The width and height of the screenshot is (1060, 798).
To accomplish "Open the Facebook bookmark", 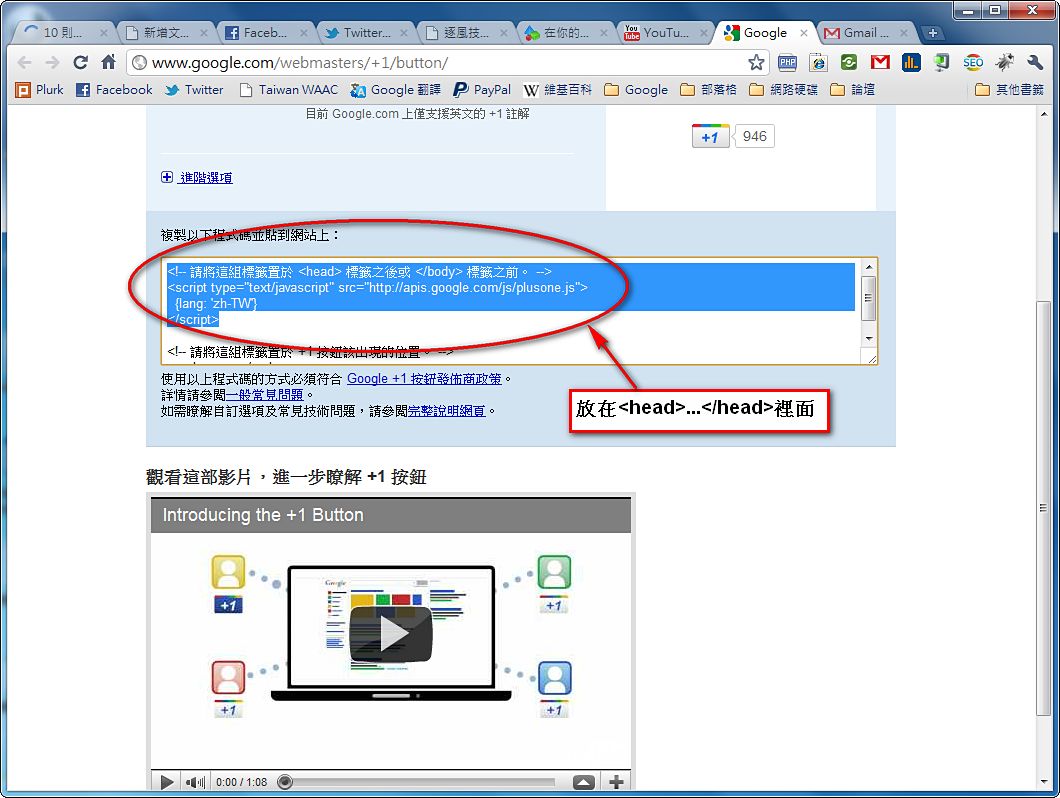I will point(114,90).
